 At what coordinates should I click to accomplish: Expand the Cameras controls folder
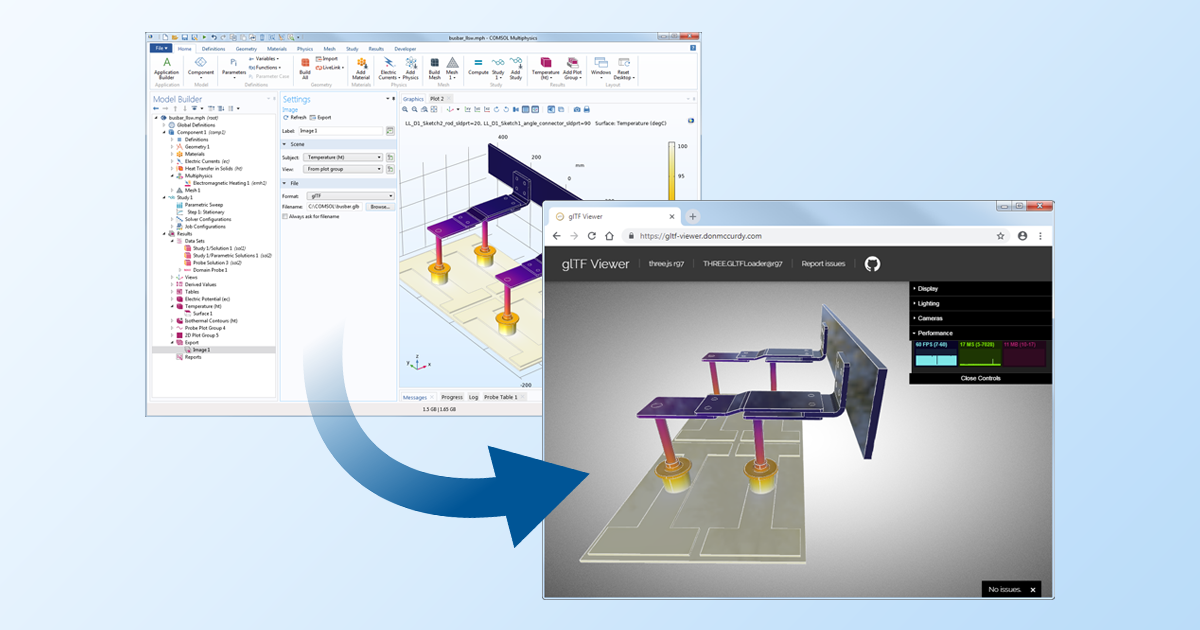pos(980,318)
